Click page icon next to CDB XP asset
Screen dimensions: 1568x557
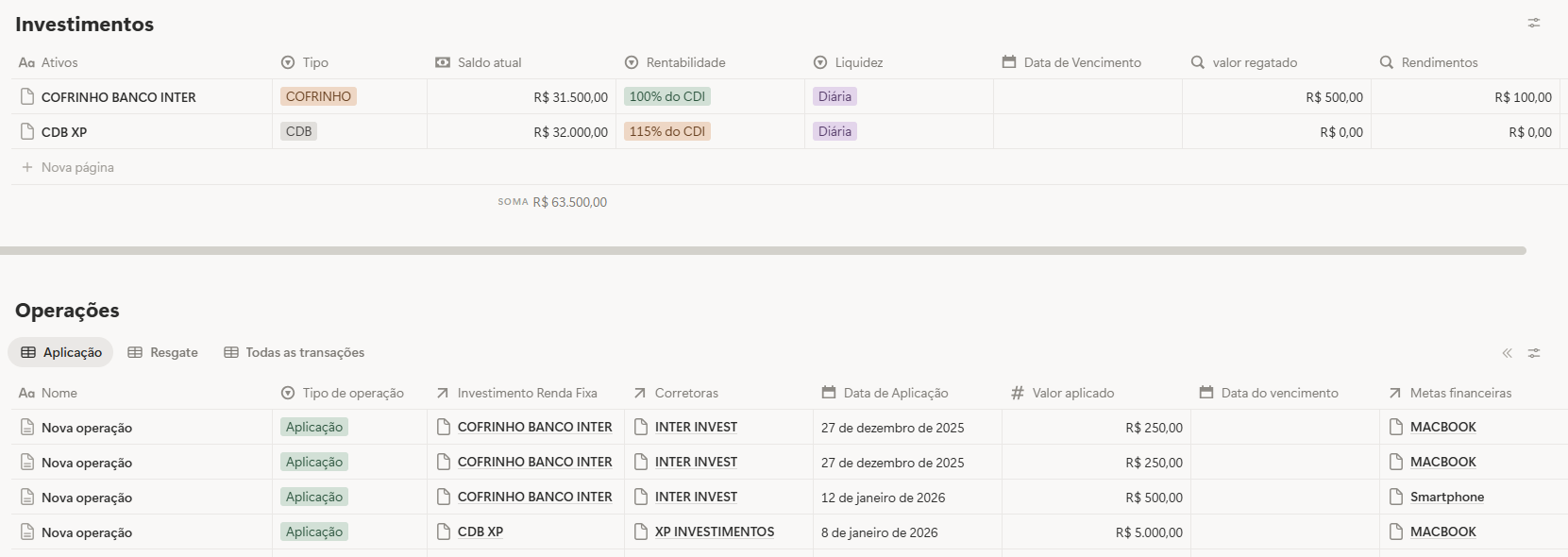pyautogui.click(x=27, y=132)
